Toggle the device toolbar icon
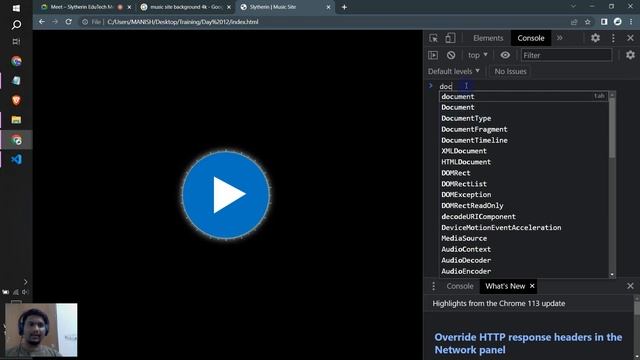The image size is (640, 360). click(450, 38)
